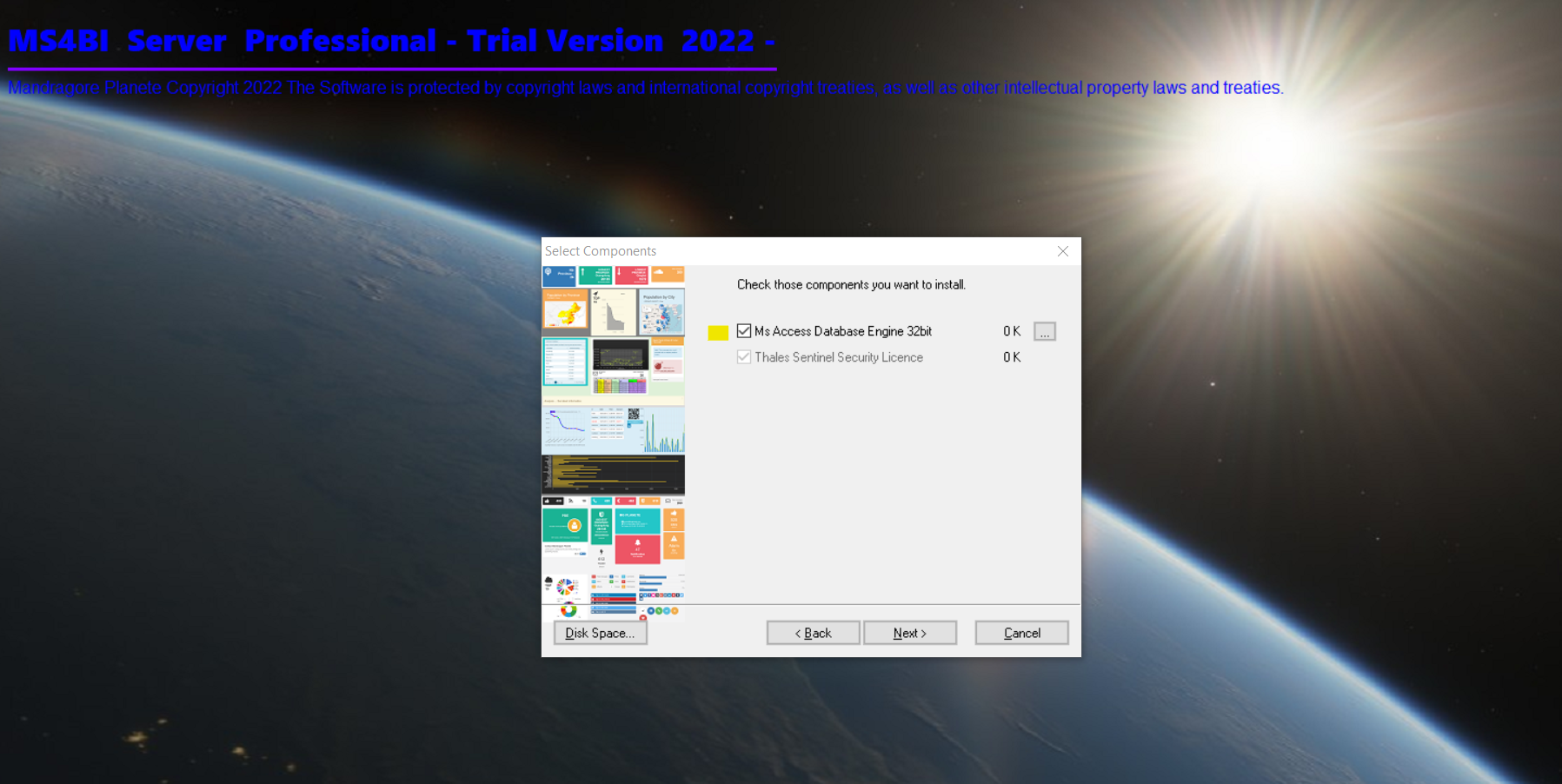Click the Next button
This screenshot has width=1562, height=784.
910,633
